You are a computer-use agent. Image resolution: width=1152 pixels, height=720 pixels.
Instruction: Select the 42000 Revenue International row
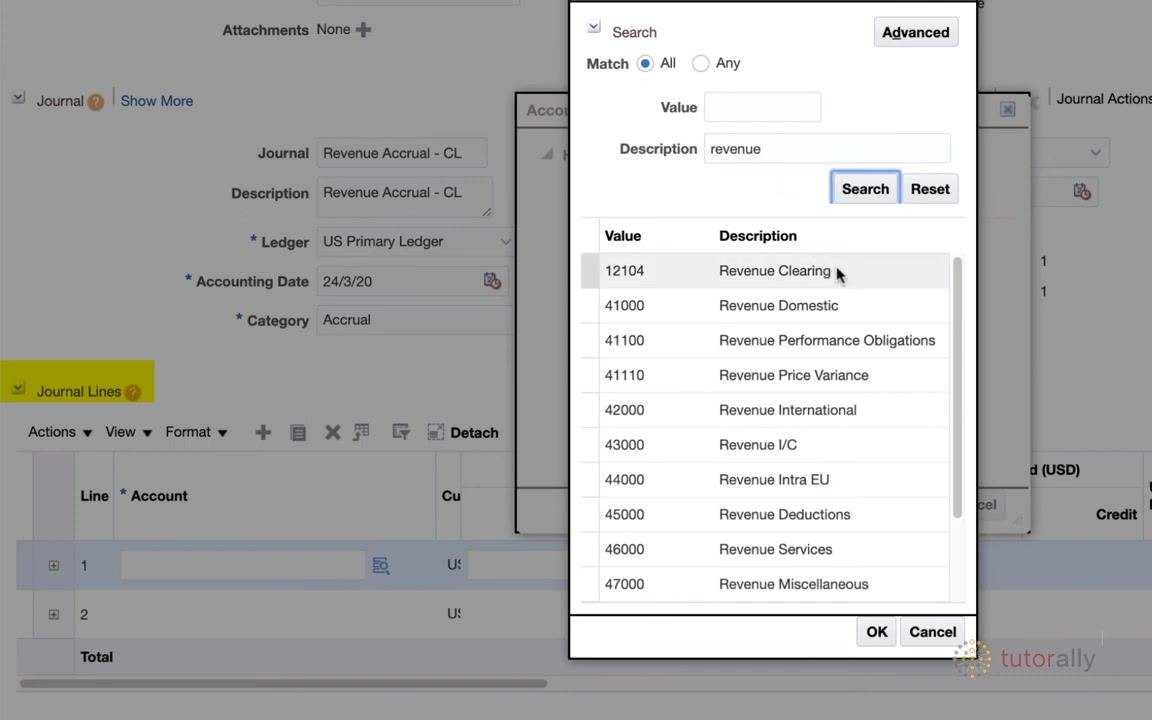(764, 410)
